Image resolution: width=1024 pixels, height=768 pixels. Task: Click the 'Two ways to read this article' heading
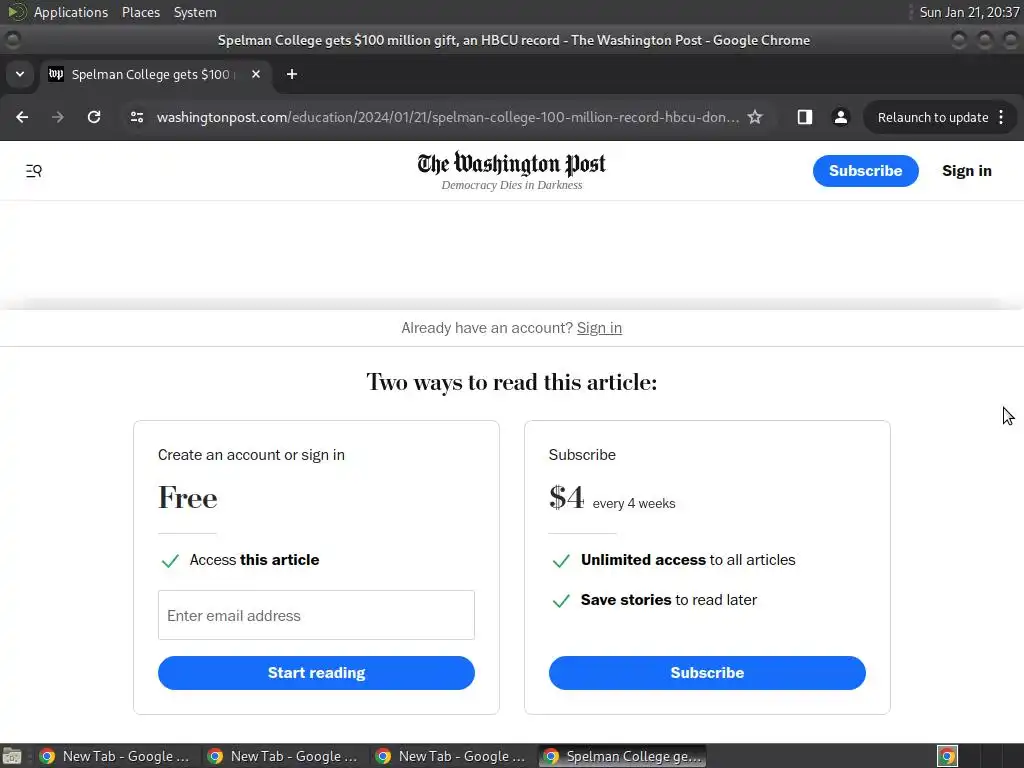click(512, 382)
